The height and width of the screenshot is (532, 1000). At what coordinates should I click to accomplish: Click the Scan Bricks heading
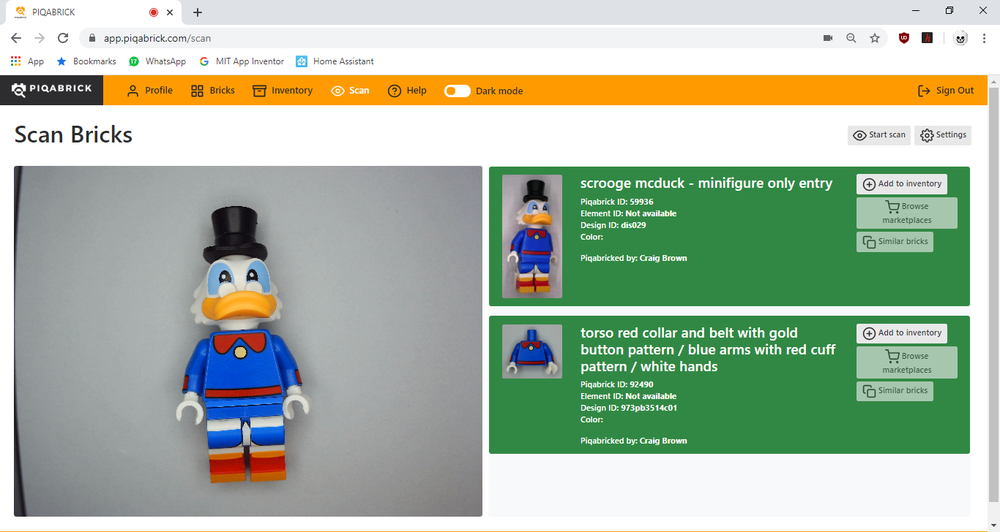(x=73, y=135)
